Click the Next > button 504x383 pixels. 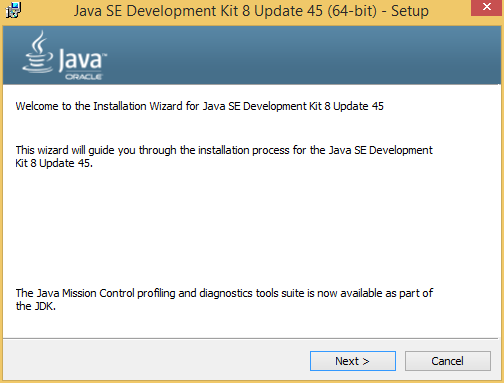pyautogui.click(x=353, y=361)
